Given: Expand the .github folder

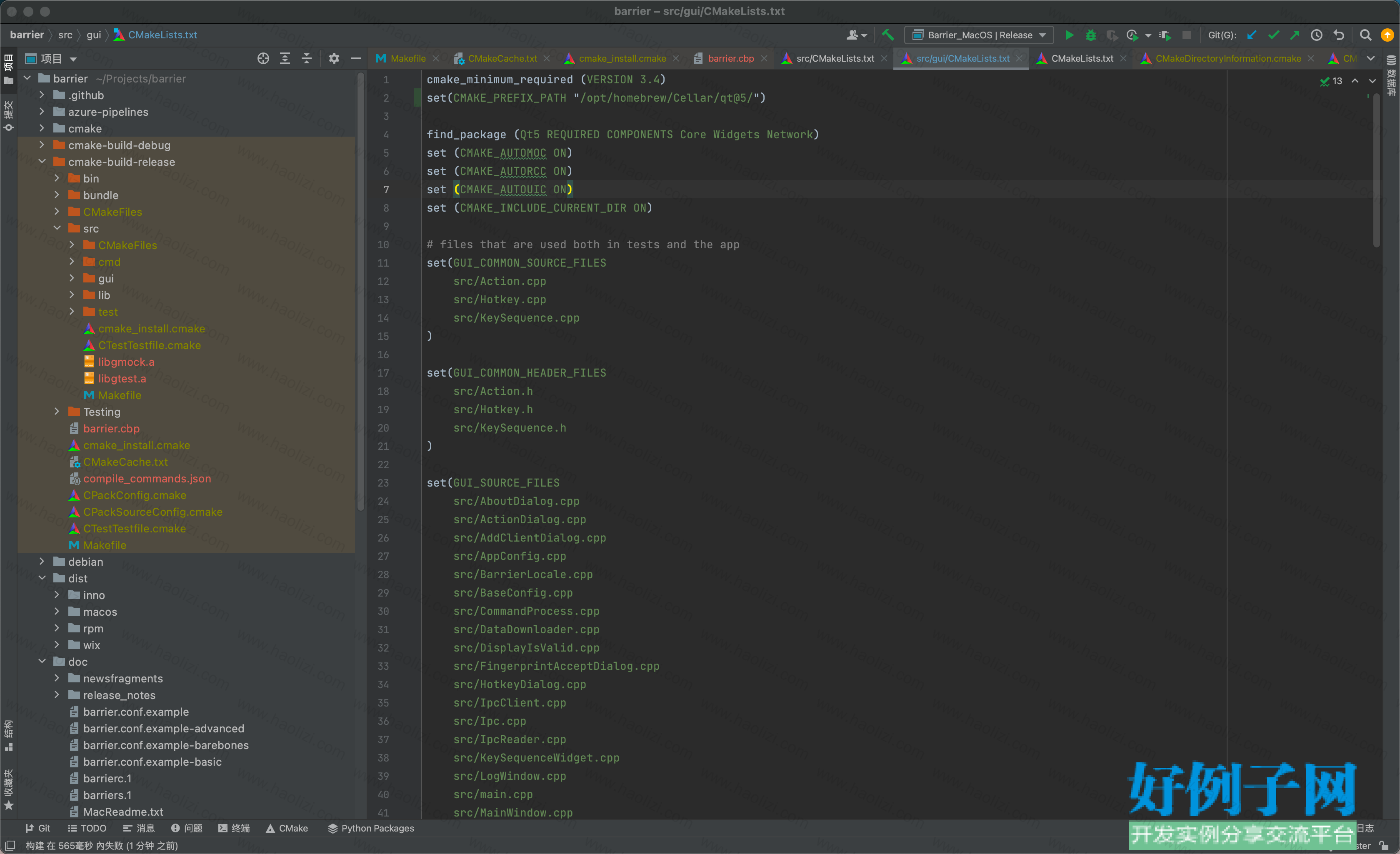Looking at the screenshot, I should tap(42, 95).
